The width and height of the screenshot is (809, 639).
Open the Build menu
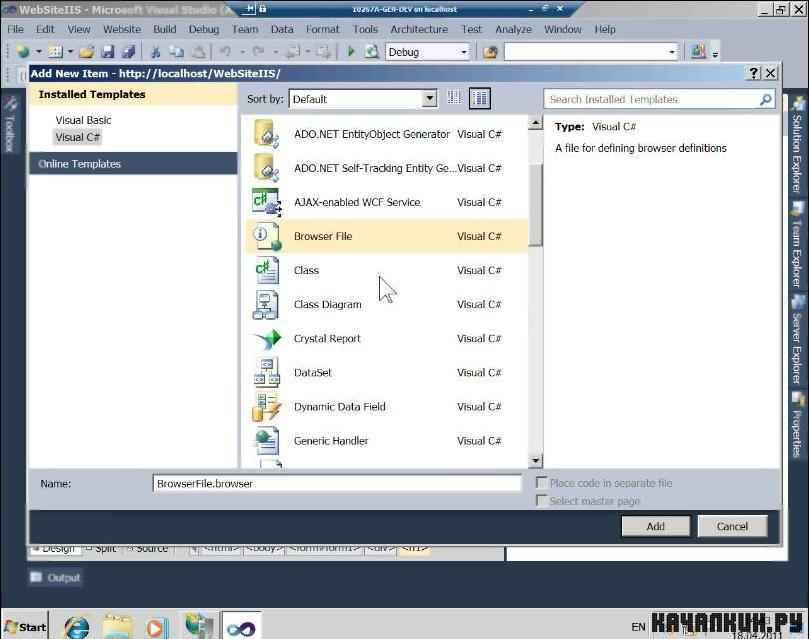(165, 29)
